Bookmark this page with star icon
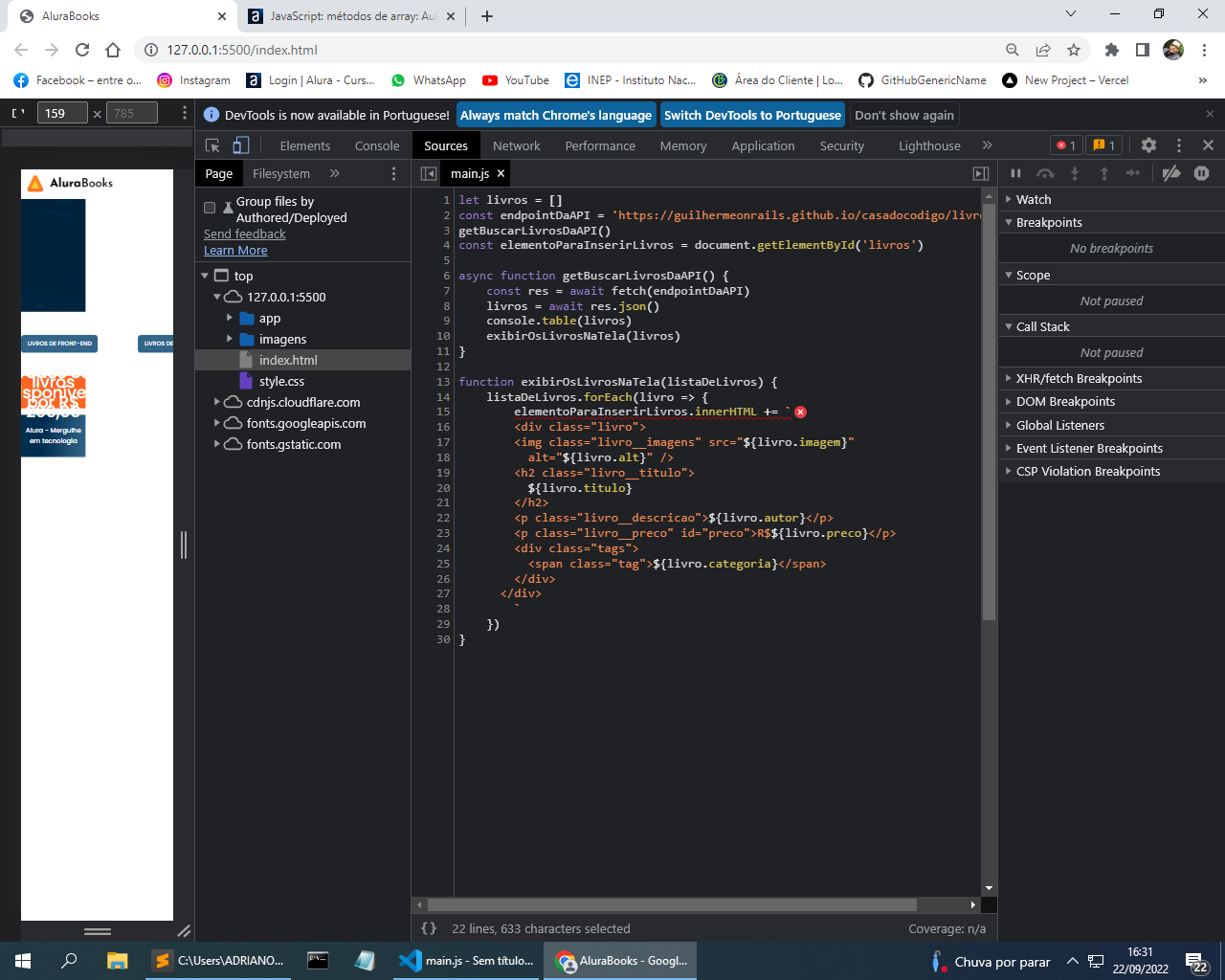1225x980 pixels. [x=1074, y=50]
